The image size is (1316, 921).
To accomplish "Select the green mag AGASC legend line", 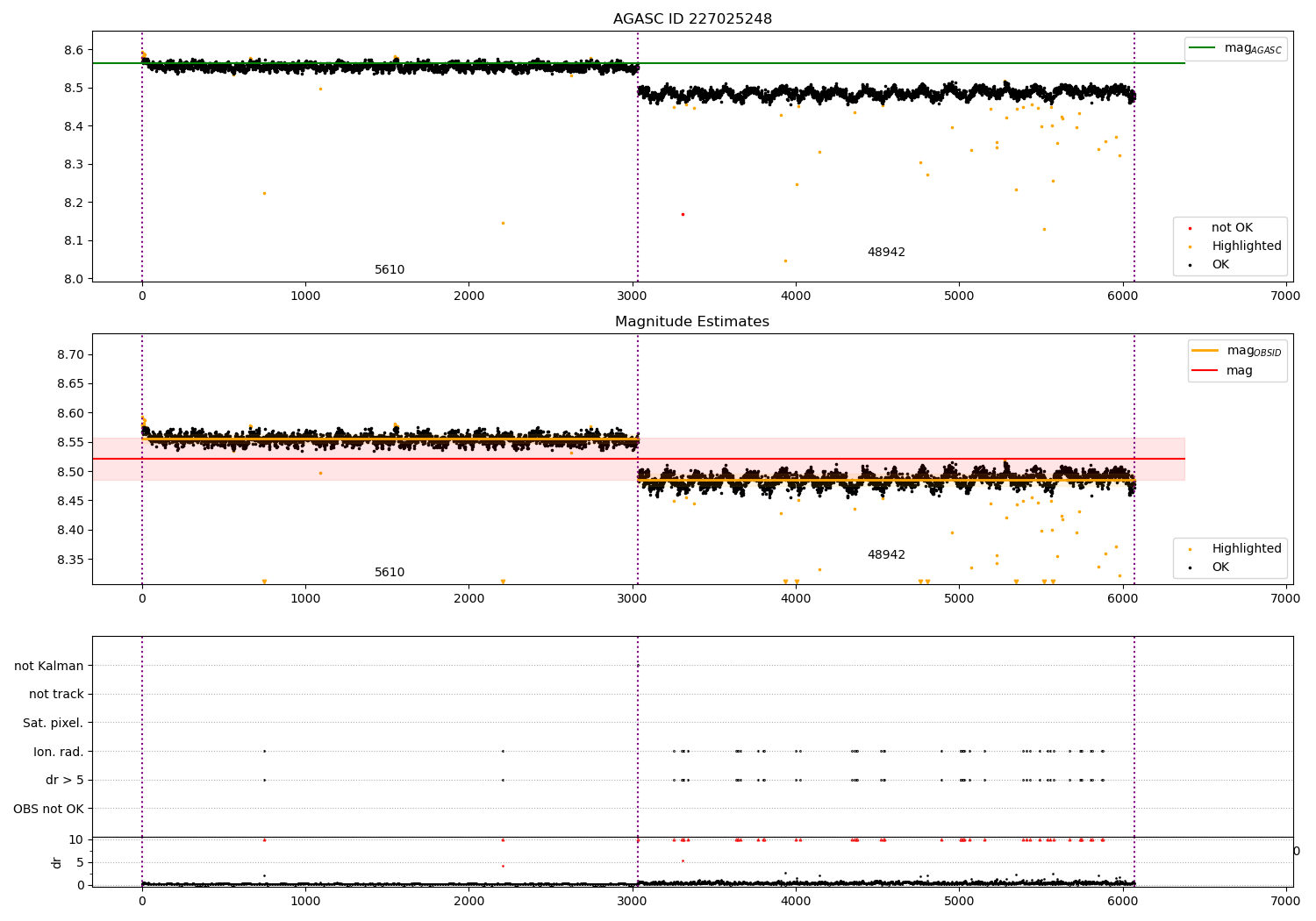I will [x=1202, y=48].
